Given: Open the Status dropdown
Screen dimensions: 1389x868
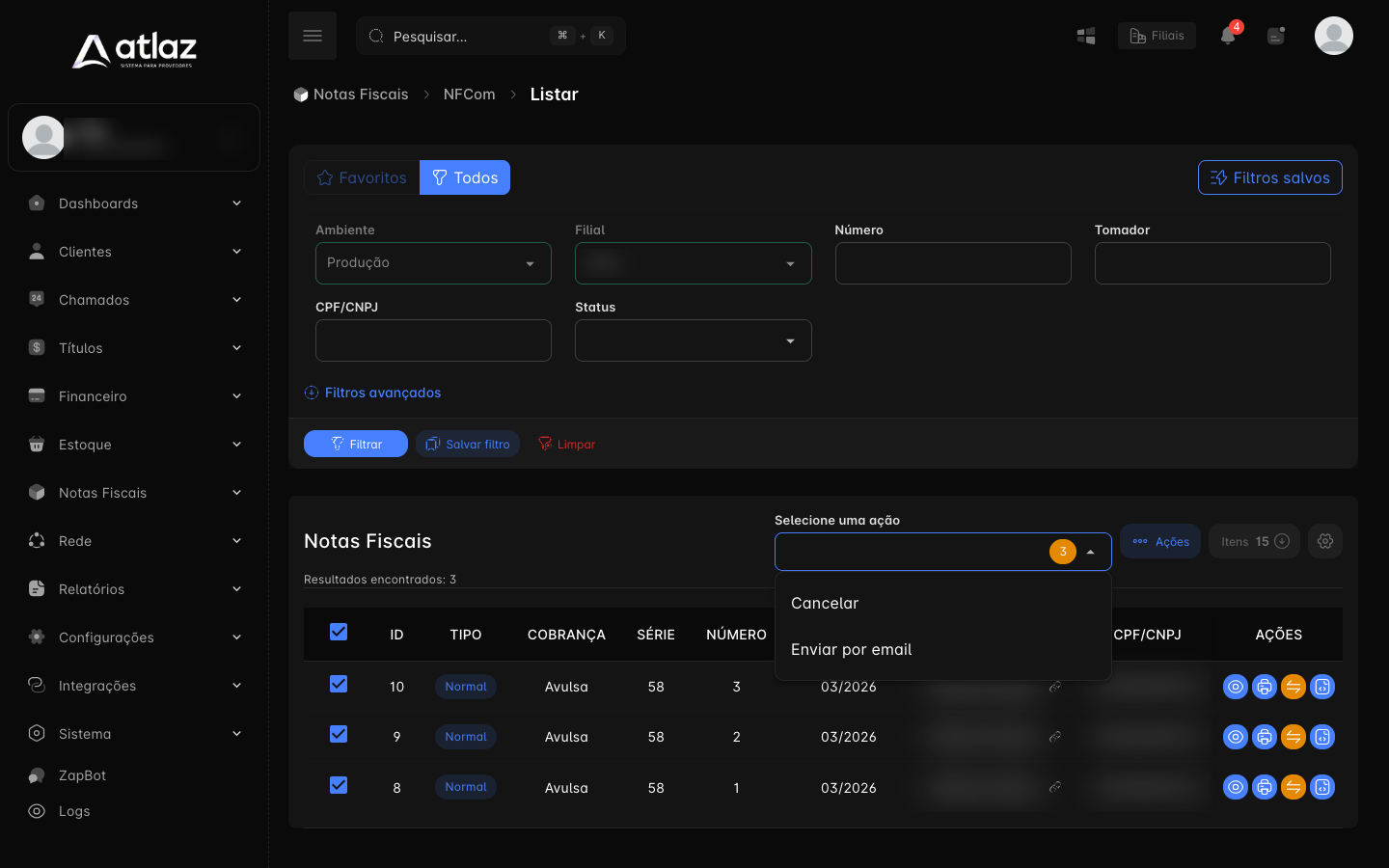Looking at the screenshot, I should (694, 340).
